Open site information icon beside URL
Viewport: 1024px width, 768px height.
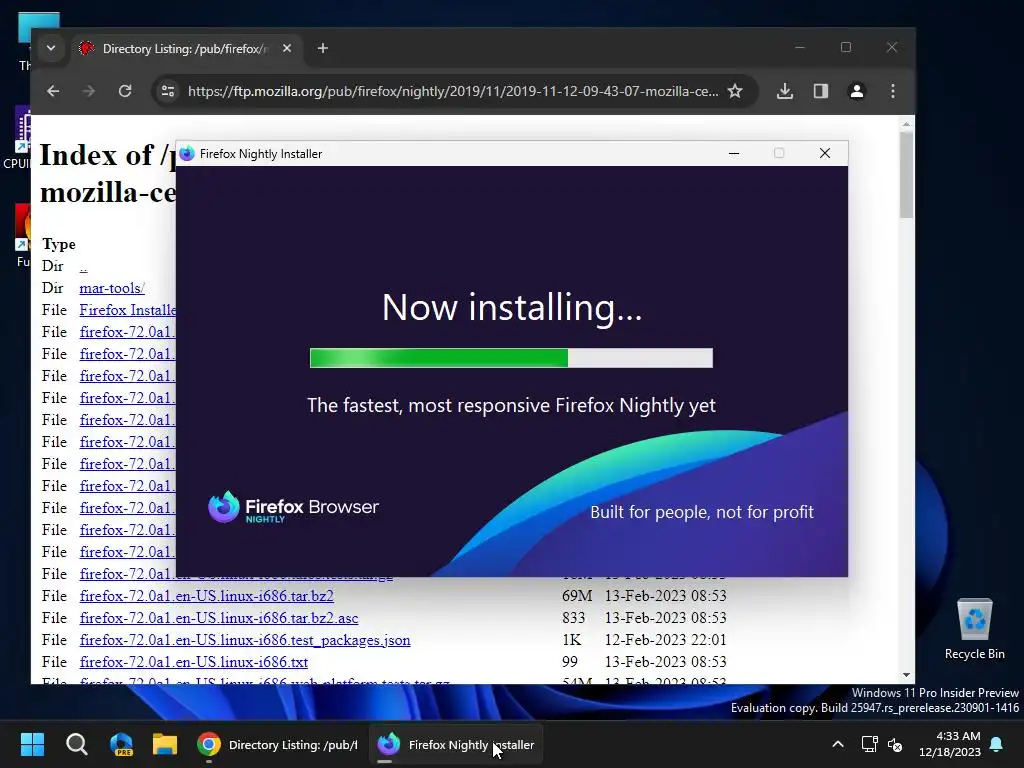point(168,91)
